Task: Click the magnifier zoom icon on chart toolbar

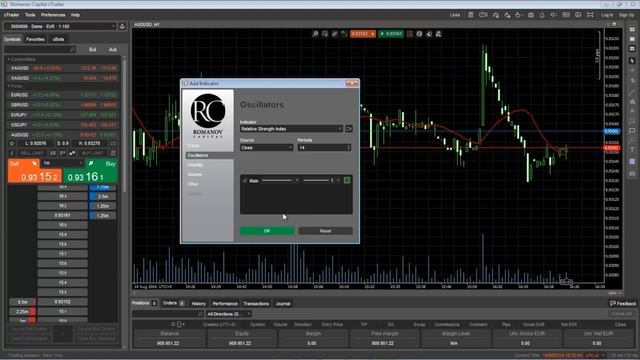Action: pos(316,34)
